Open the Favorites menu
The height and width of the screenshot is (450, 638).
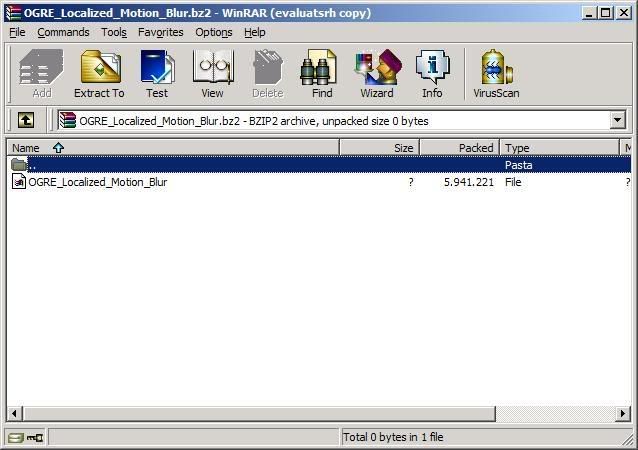[x=161, y=32]
